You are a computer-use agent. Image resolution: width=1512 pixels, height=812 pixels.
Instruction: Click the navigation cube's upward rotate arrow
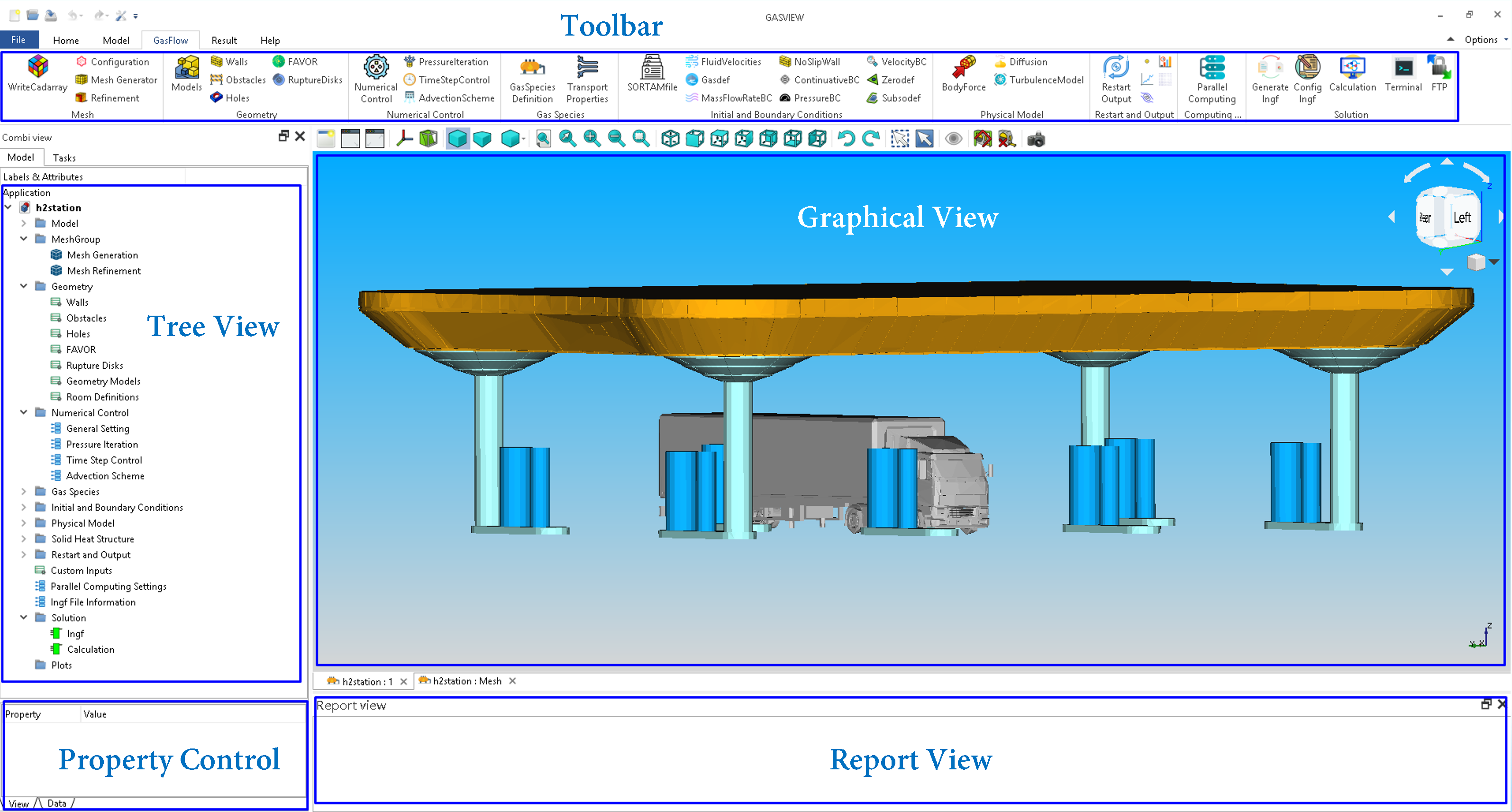coord(1447,162)
